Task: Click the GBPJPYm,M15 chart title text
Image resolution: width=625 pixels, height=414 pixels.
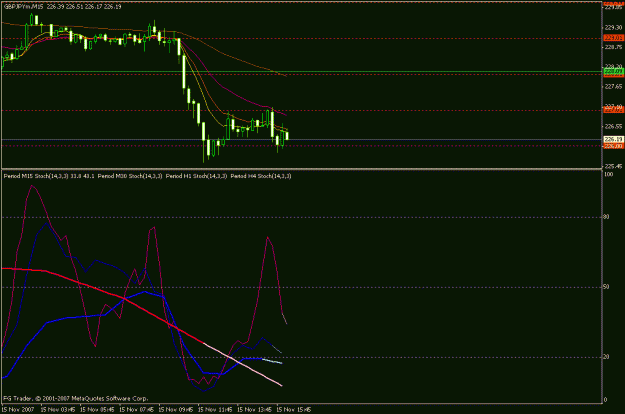Action: pos(23,7)
